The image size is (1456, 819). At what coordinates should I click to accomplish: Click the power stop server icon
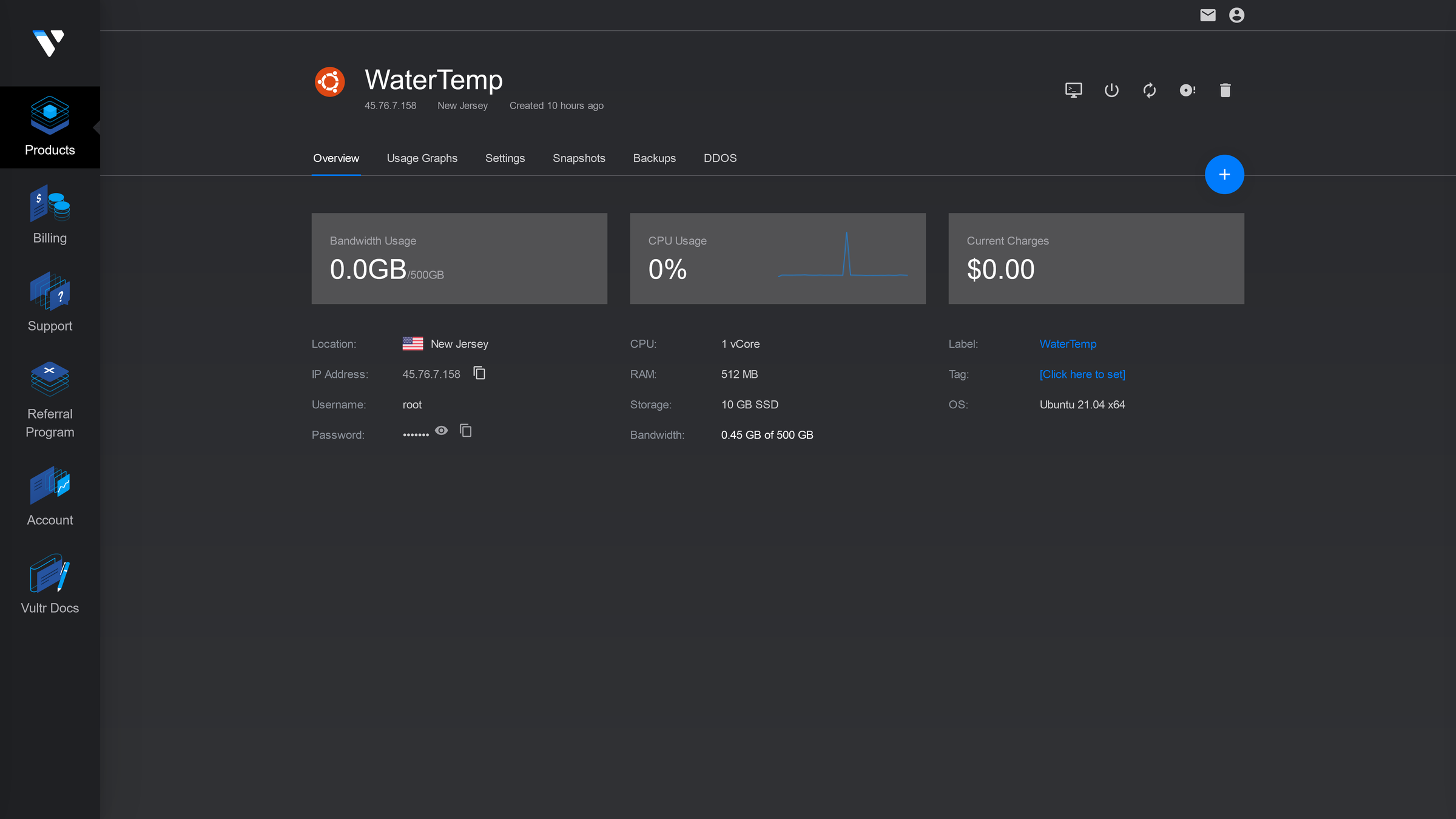[1111, 90]
